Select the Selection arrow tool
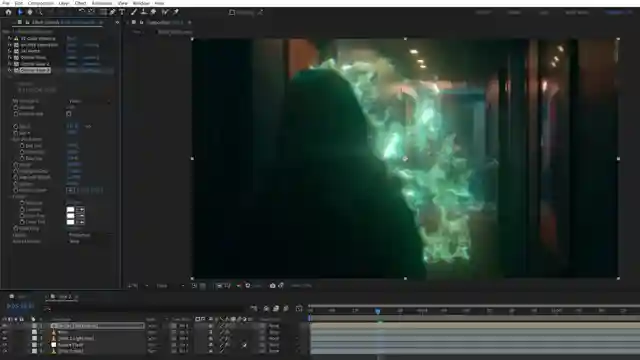The height and width of the screenshot is (360, 640). point(20,12)
